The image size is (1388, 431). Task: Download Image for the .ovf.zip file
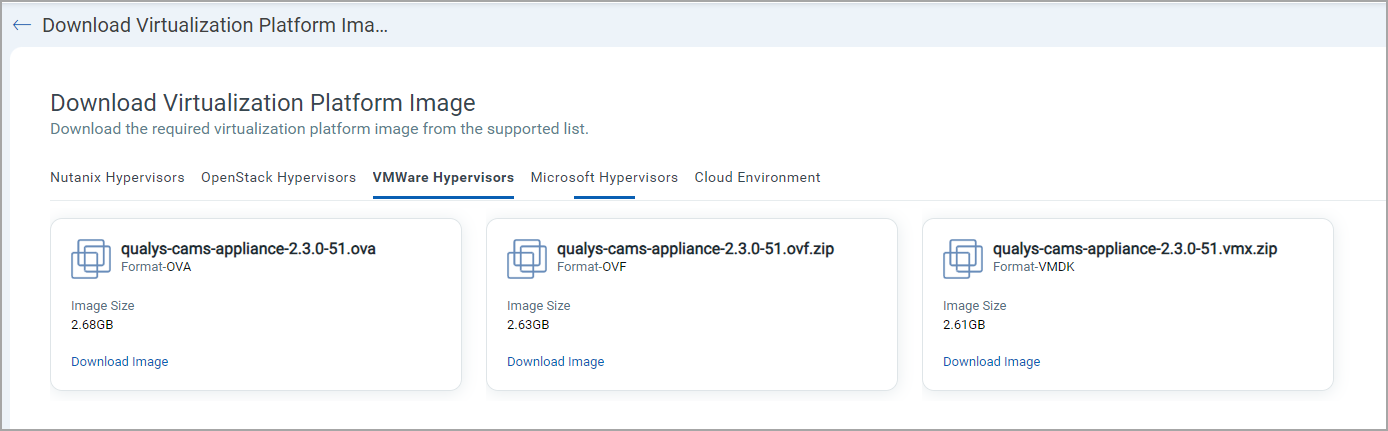pyautogui.click(x=555, y=362)
